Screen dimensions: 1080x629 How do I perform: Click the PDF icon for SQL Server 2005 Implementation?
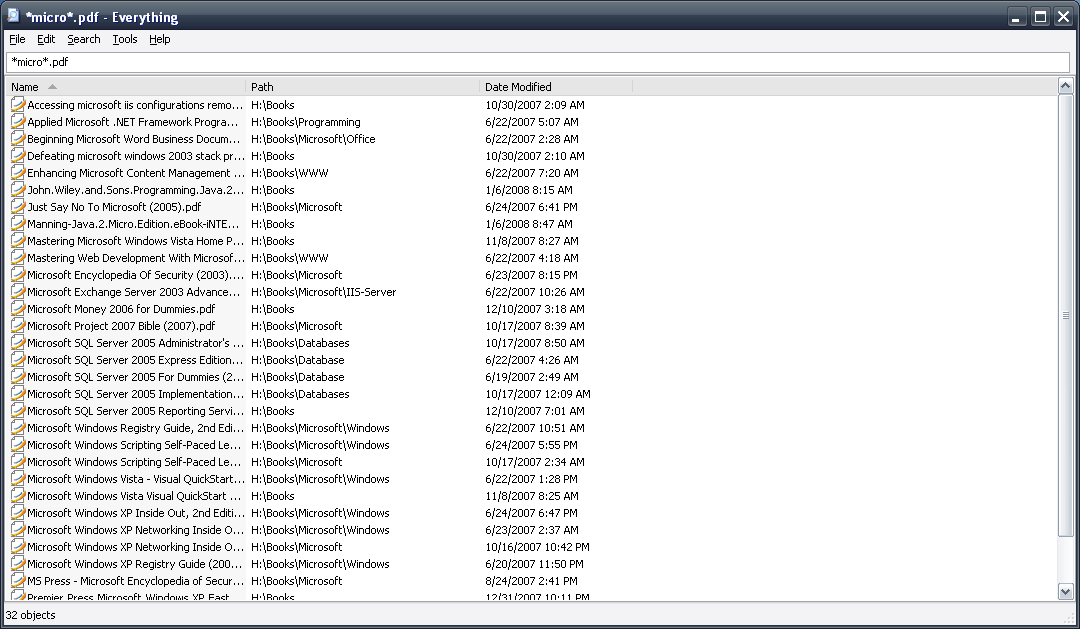[18, 393]
